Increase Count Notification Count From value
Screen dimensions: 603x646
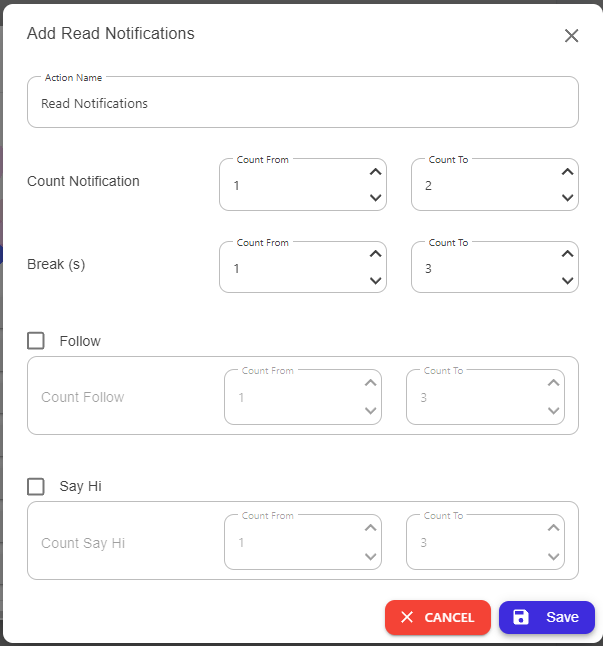pyautogui.click(x=375, y=172)
